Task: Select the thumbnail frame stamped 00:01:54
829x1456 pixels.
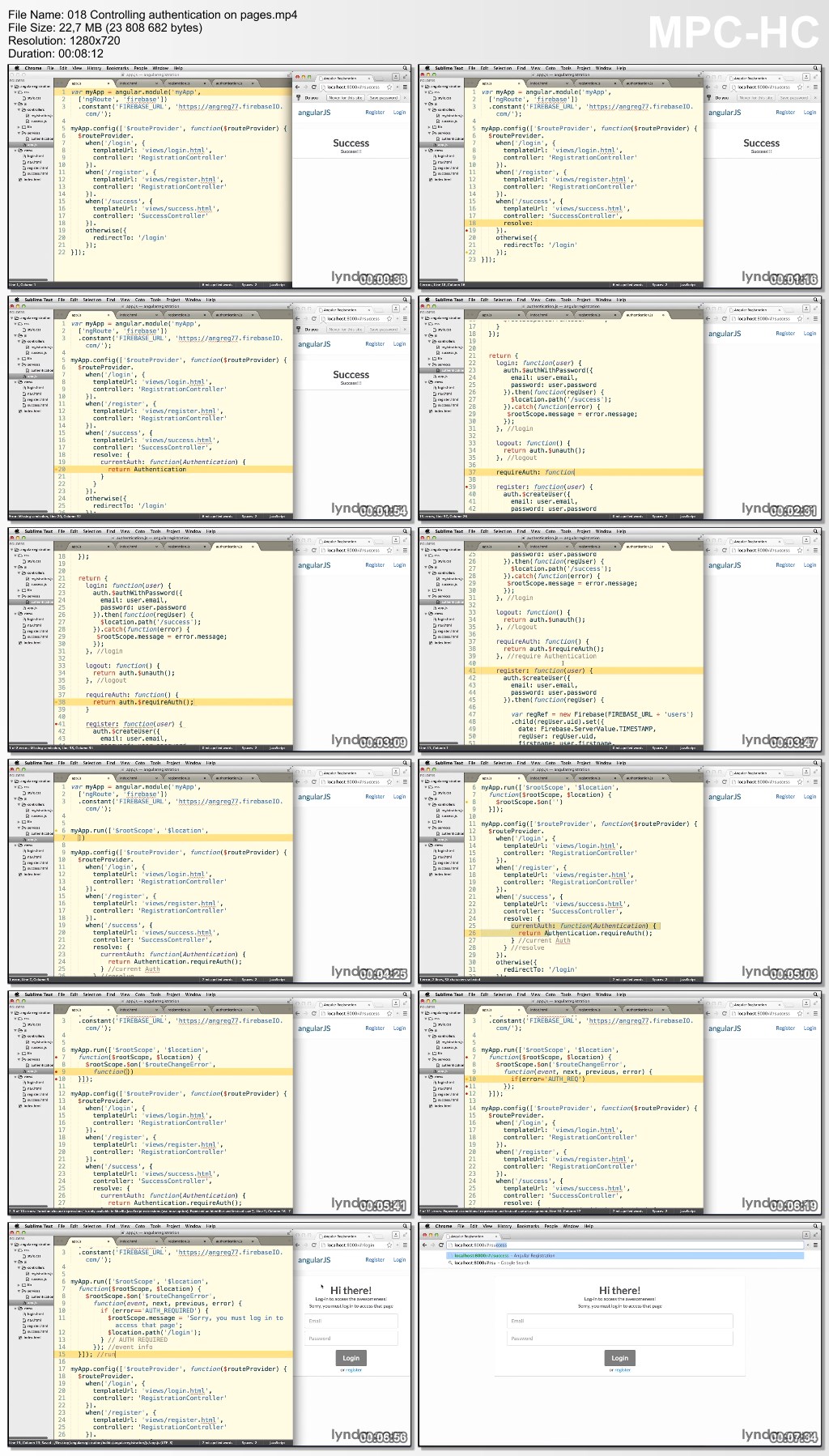Action: coord(210,408)
